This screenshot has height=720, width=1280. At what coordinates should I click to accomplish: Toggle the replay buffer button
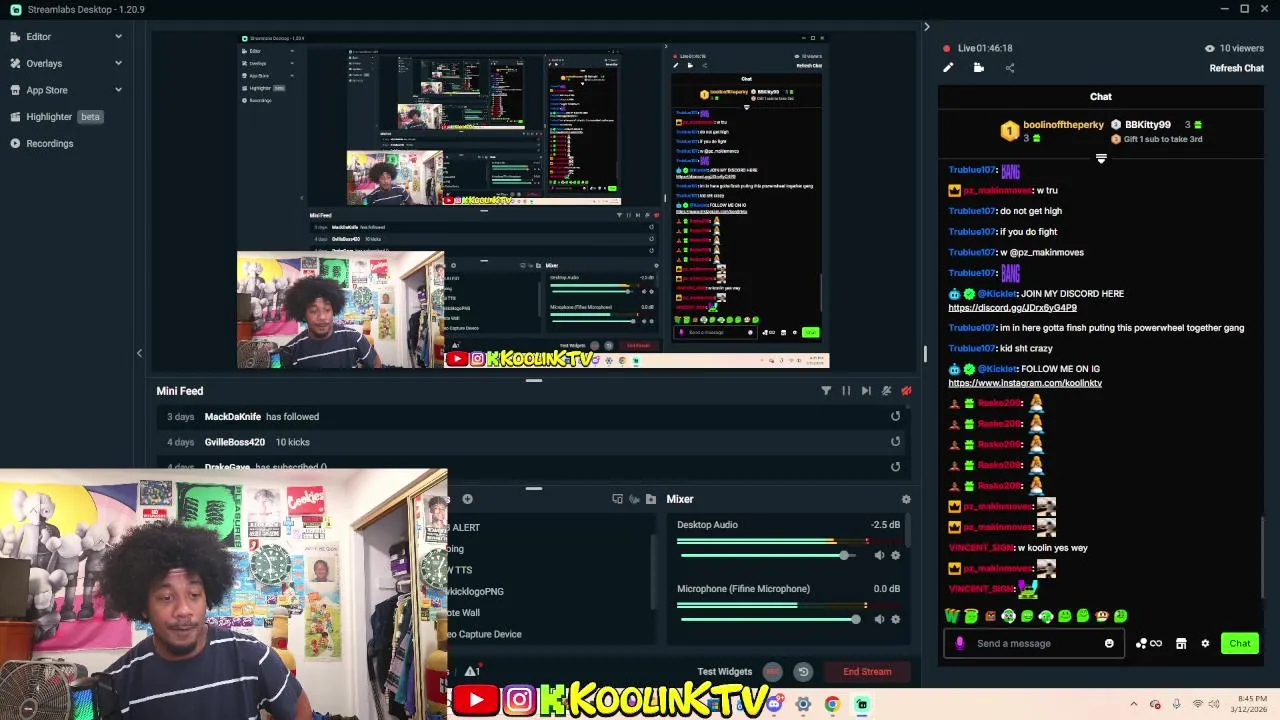[802, 671]
